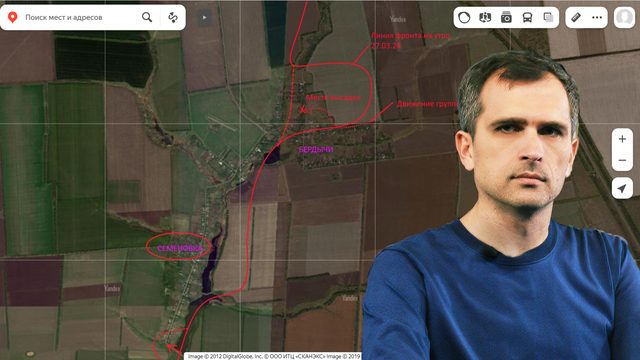Open the map layers selector icon
Viewport: 640px width, 360px height.
pyautogui.click(x=549, y=18)
